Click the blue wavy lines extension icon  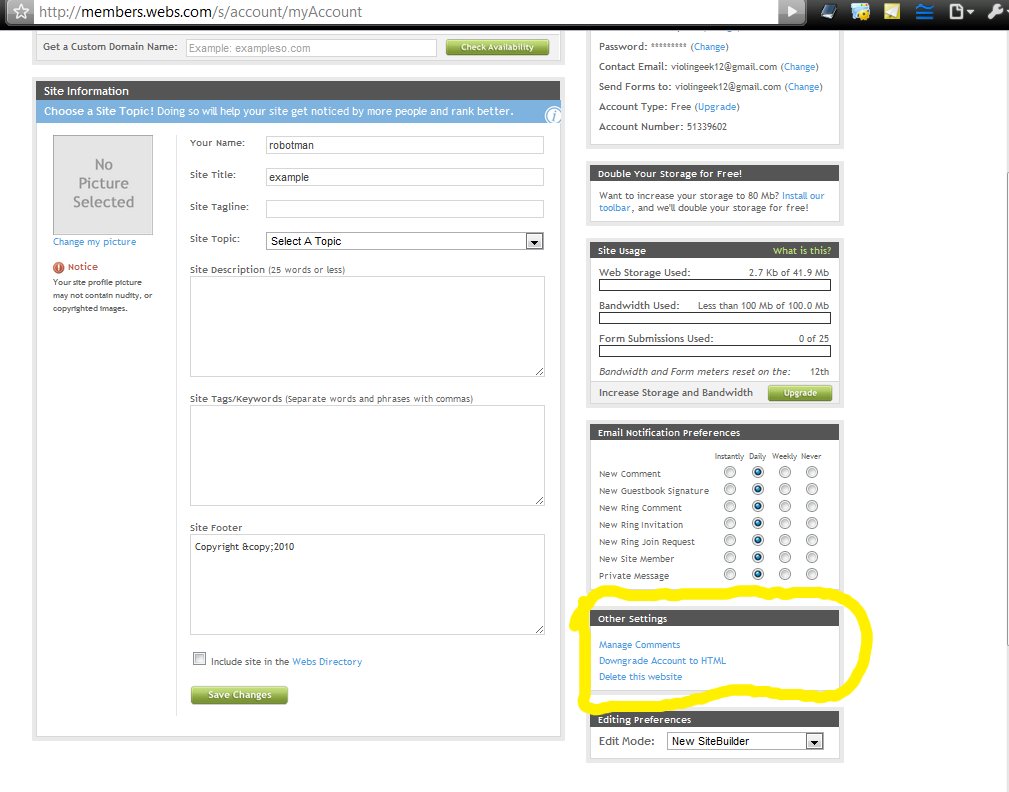pyautogui.click(x=924, y=12)
